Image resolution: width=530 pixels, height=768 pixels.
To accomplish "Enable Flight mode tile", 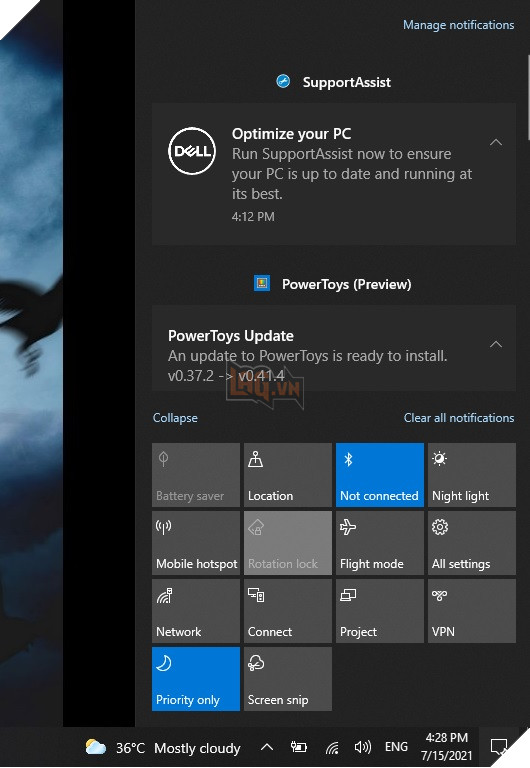I will pos(380,543).
